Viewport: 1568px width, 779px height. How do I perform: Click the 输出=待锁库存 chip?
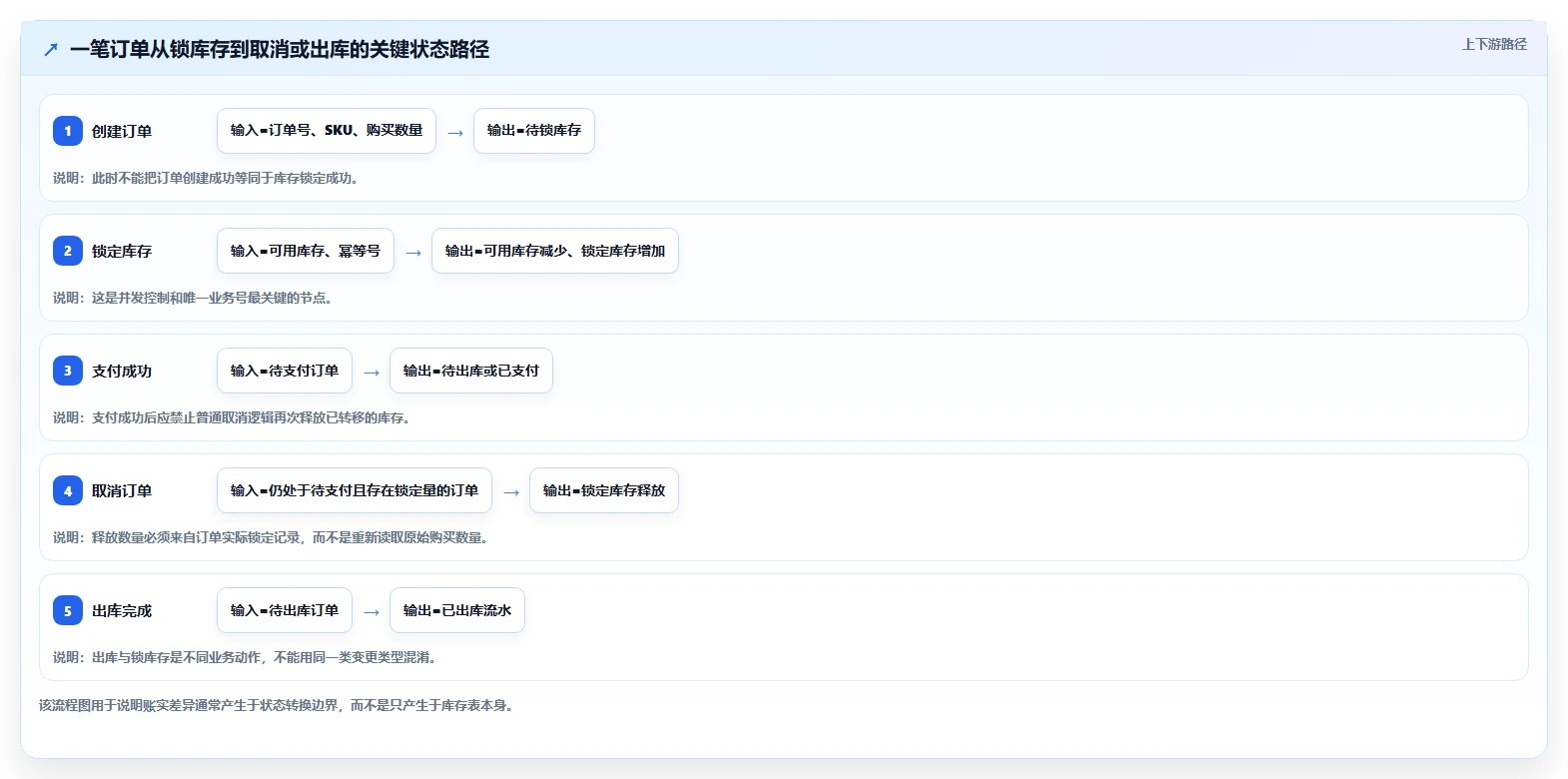click(534, 131)
